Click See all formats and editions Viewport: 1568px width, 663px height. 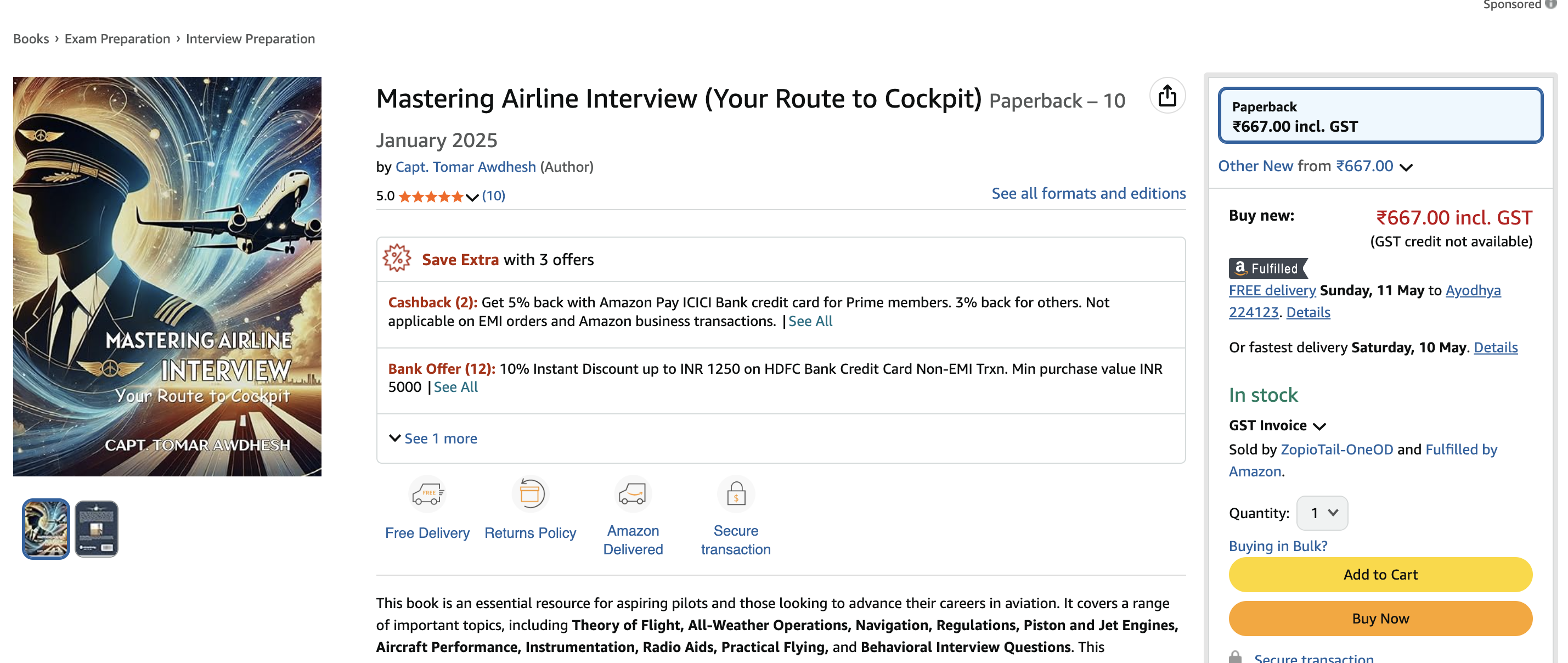[1088, 193]
